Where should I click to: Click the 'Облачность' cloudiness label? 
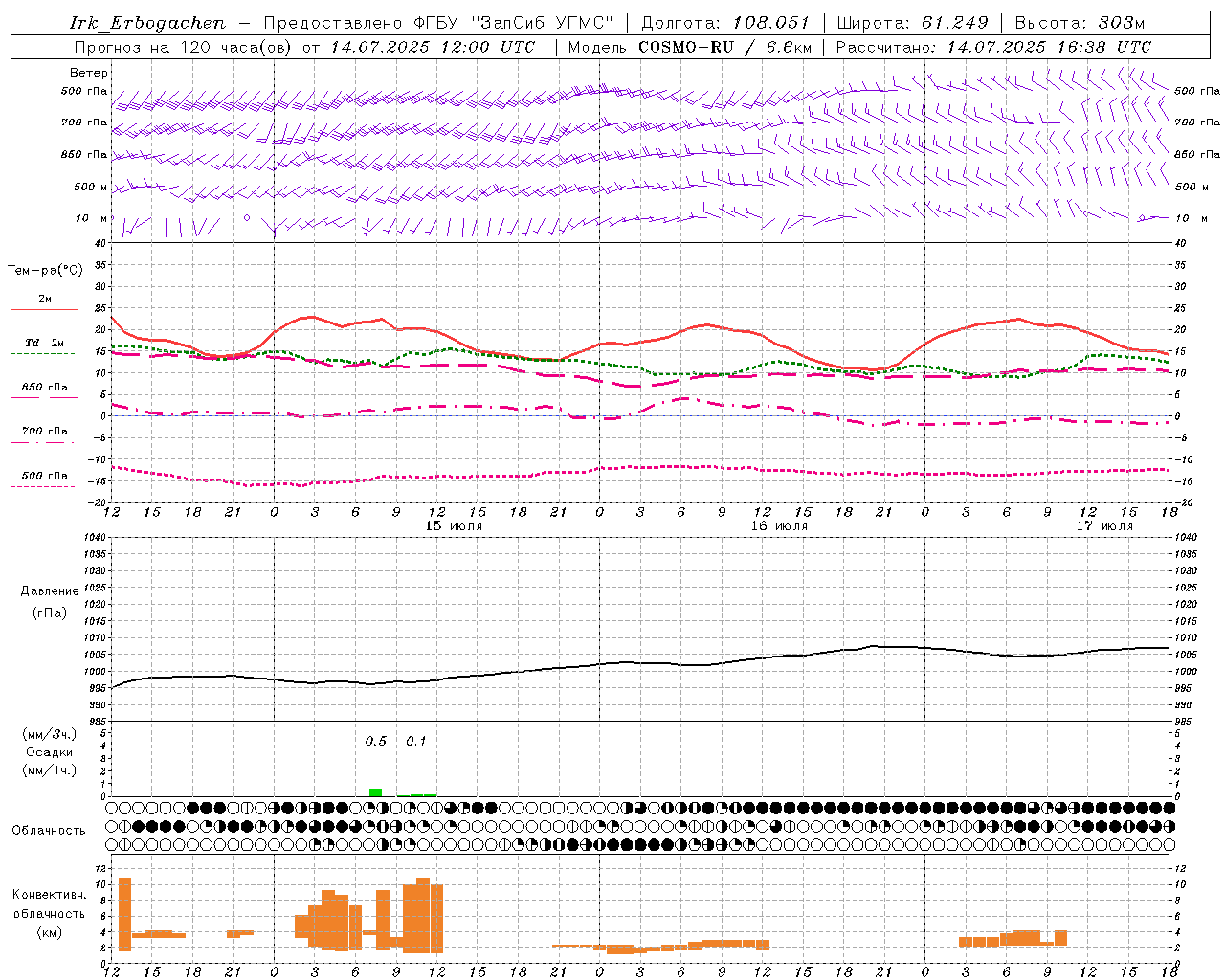tap(49, 831)
